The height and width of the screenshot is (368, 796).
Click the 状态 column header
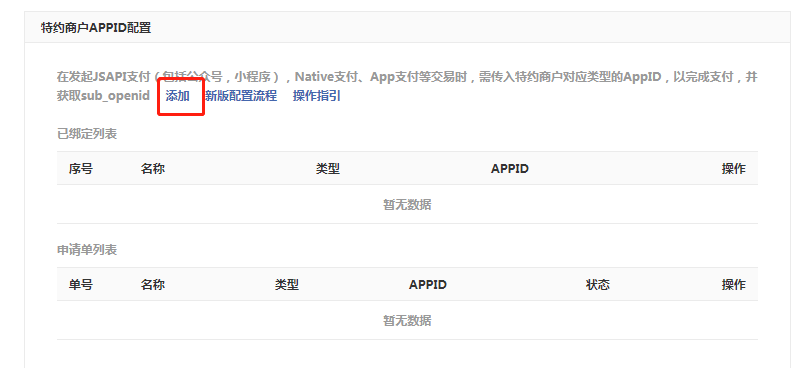pyautogui.click(x=598, y=284)
